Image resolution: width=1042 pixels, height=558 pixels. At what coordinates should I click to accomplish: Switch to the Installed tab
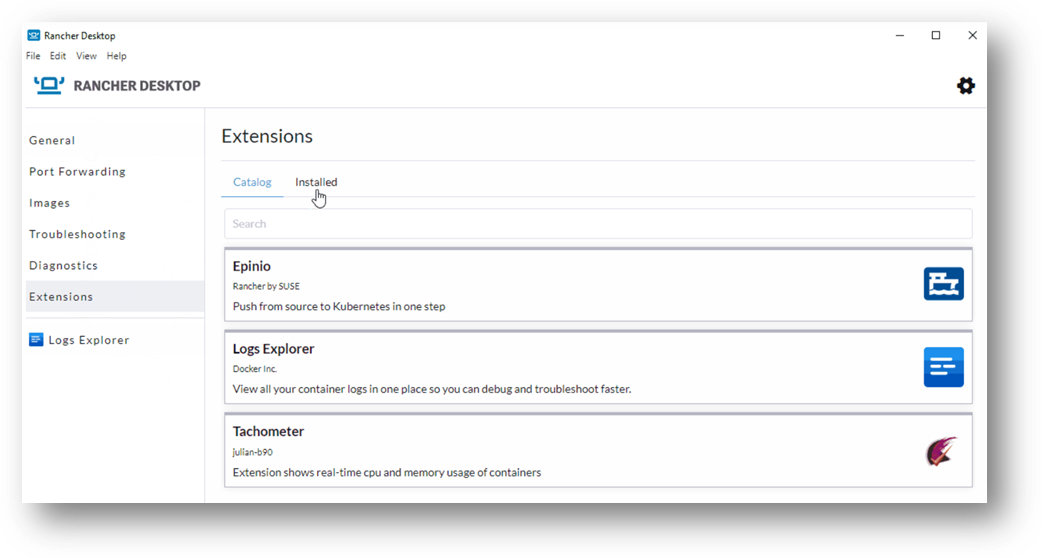(x=316, y=182)
